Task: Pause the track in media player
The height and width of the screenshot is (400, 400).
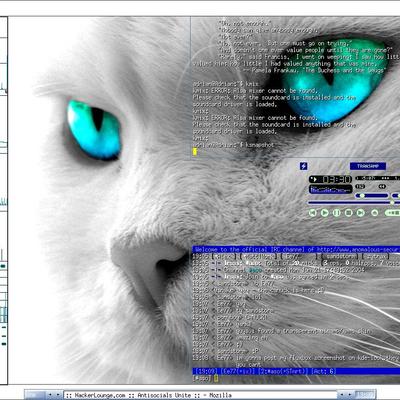Action: tap(337, 213)
